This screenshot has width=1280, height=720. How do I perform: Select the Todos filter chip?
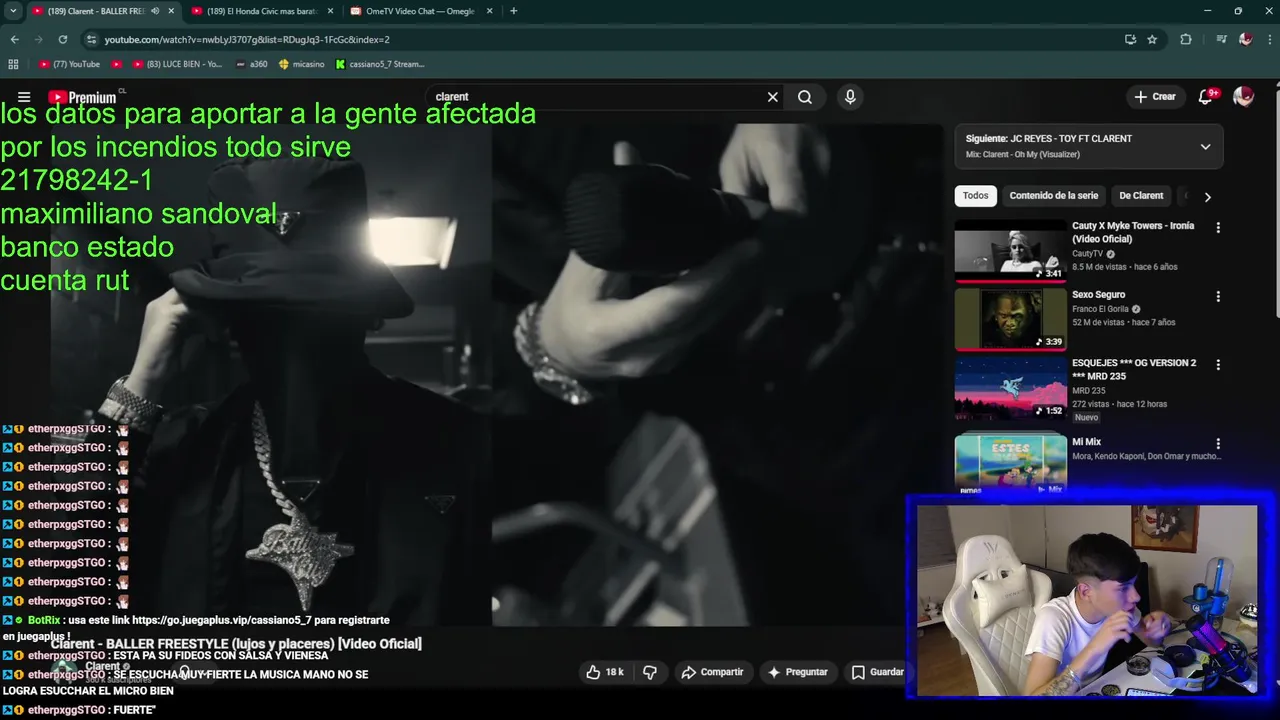pos(975,196)
